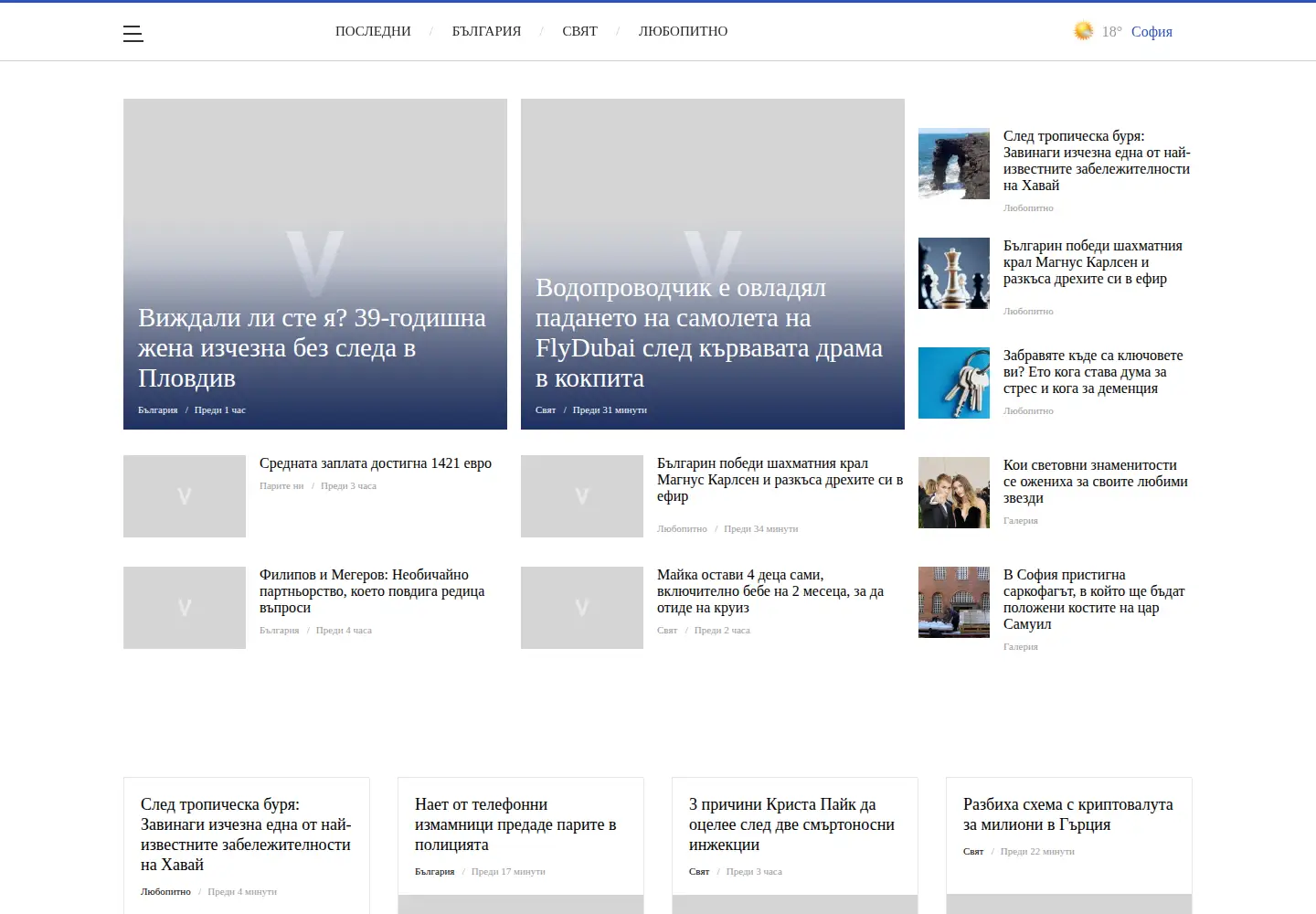Read the mother left 4 children article
1316x914 pixels.
tap(770, 591)
